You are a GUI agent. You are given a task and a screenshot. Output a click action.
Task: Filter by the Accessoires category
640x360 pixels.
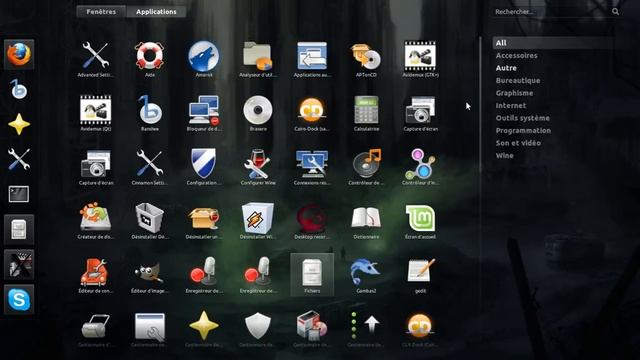point(516,56)
